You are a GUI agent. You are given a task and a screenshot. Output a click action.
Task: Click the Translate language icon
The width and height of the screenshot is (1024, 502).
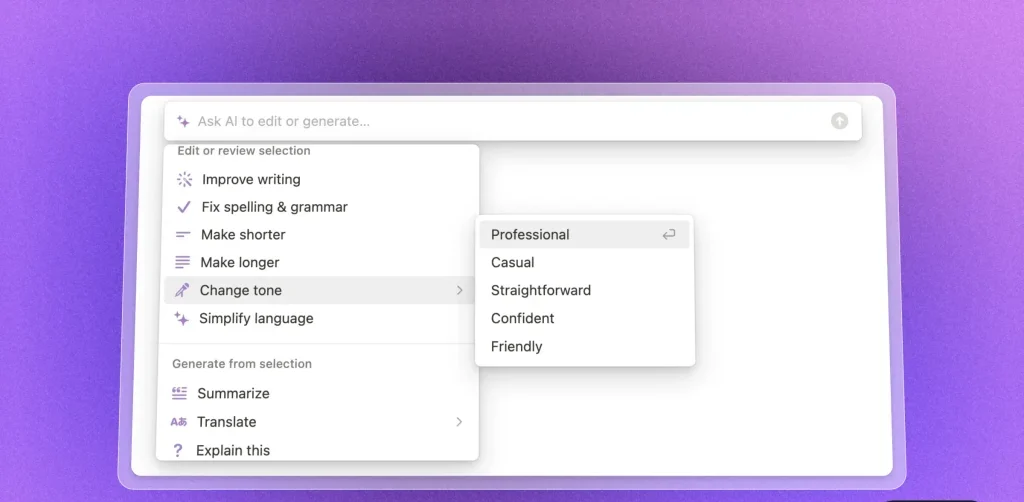pos(179,422)
